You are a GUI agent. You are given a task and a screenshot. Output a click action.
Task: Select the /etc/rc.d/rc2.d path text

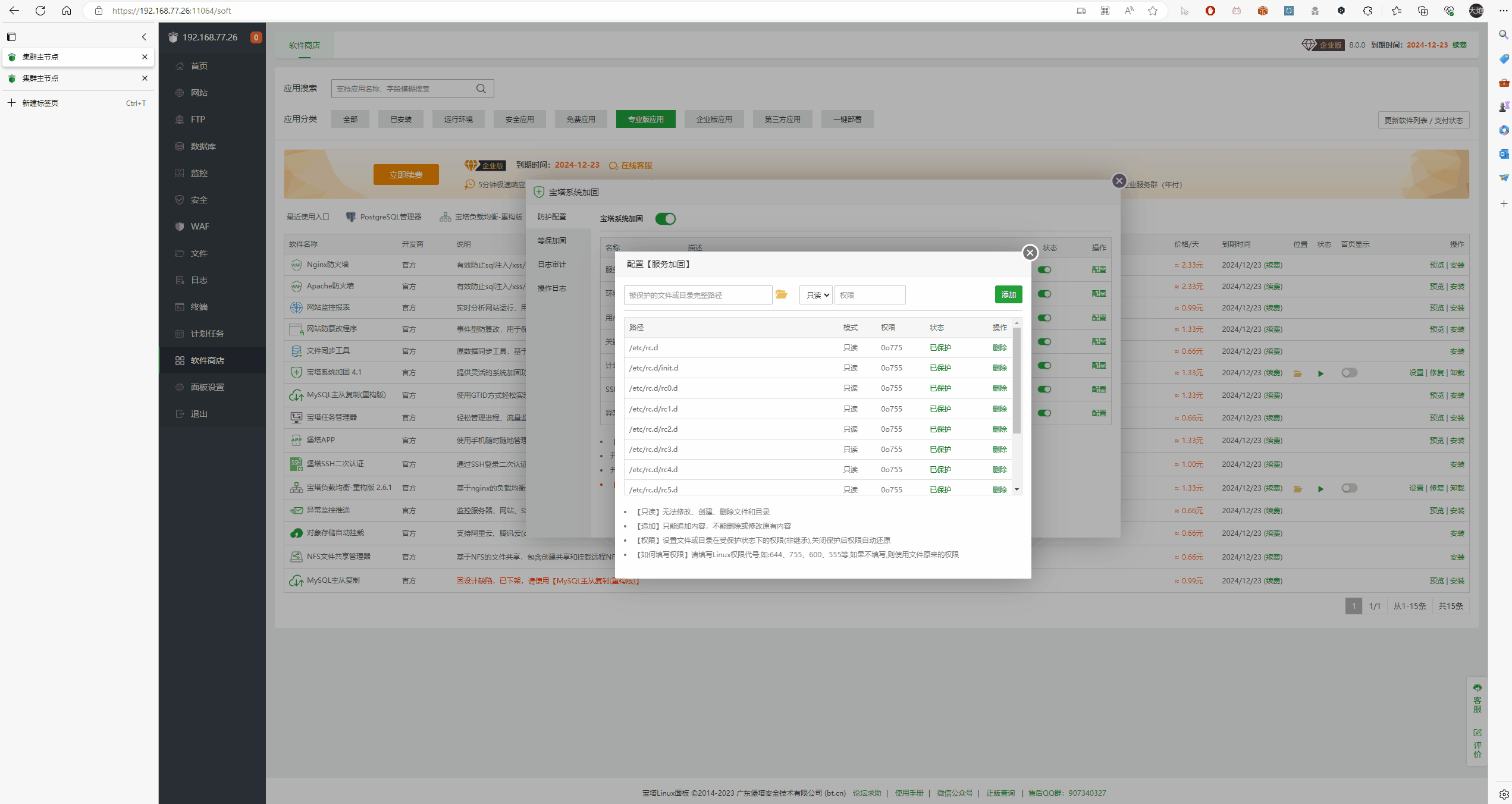(653, 429)
